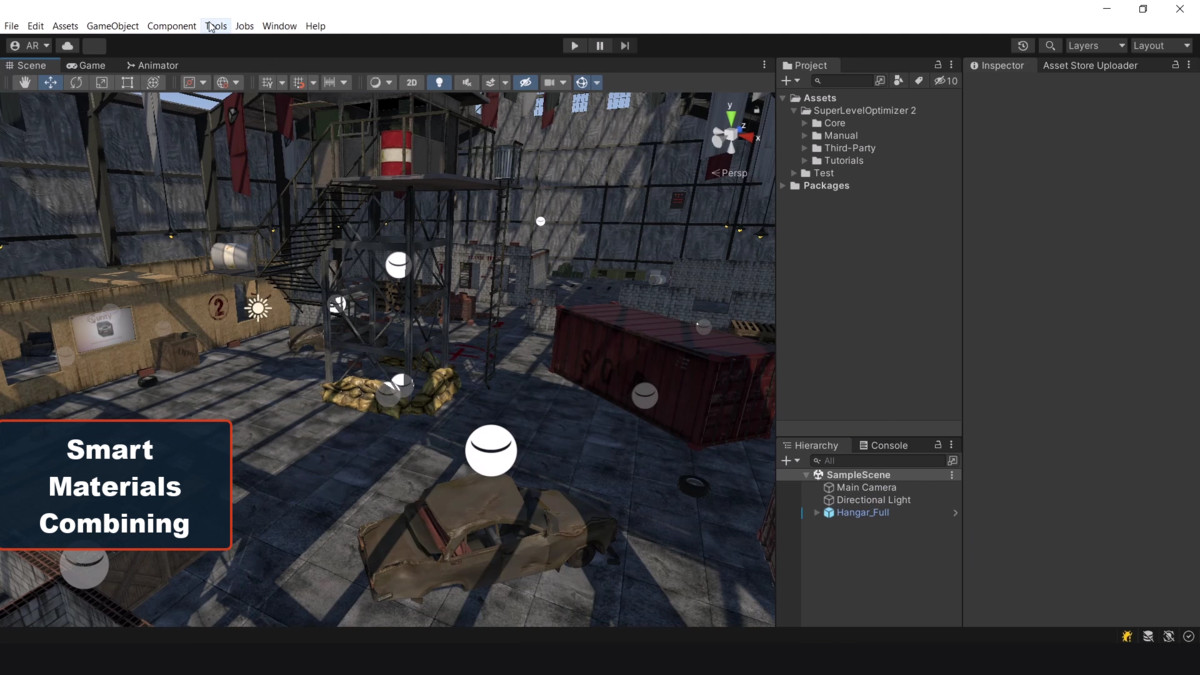Select the Hand tool in the scene toolbar

pos(24,82)
